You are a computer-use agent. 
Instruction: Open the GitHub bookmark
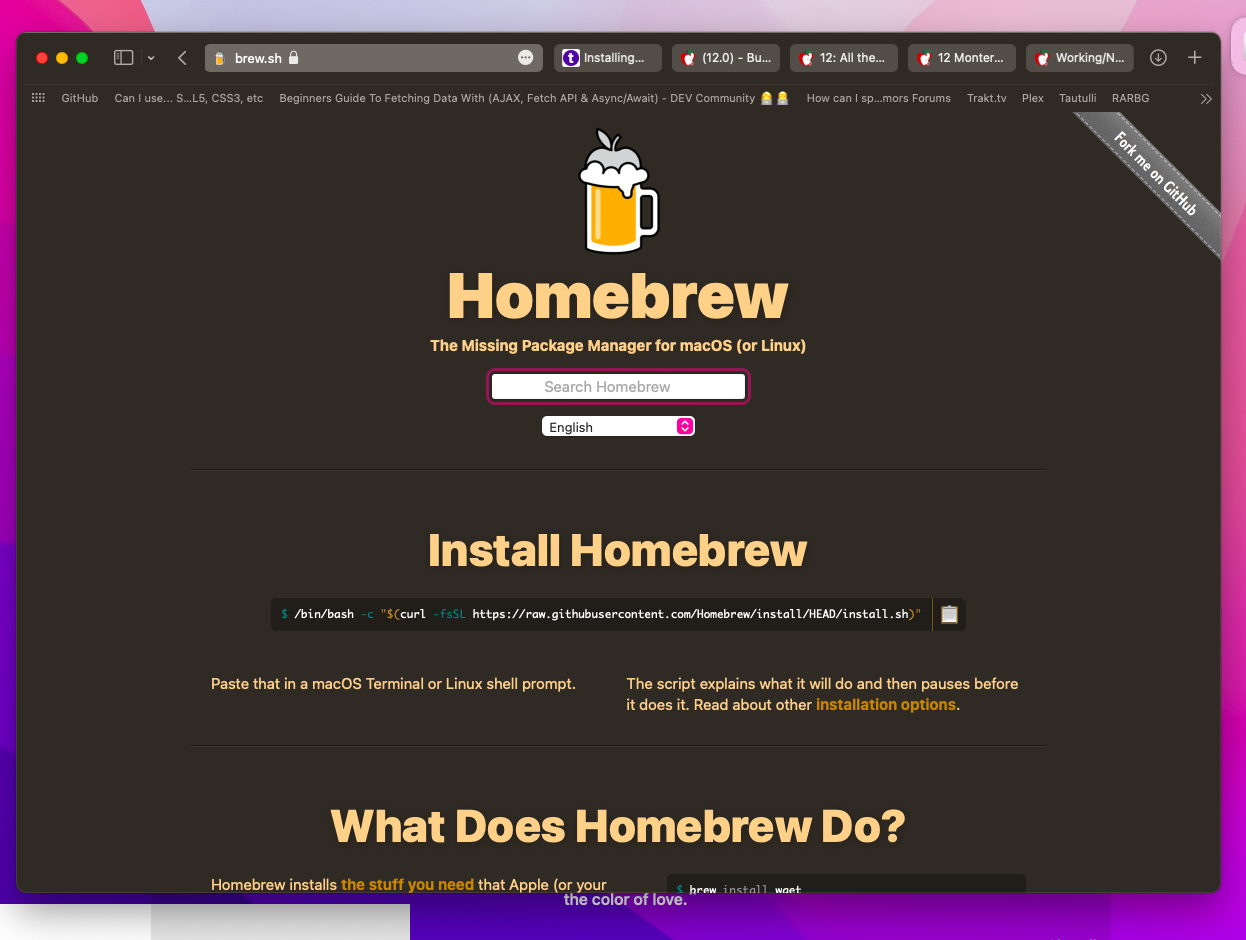[80, 98]
